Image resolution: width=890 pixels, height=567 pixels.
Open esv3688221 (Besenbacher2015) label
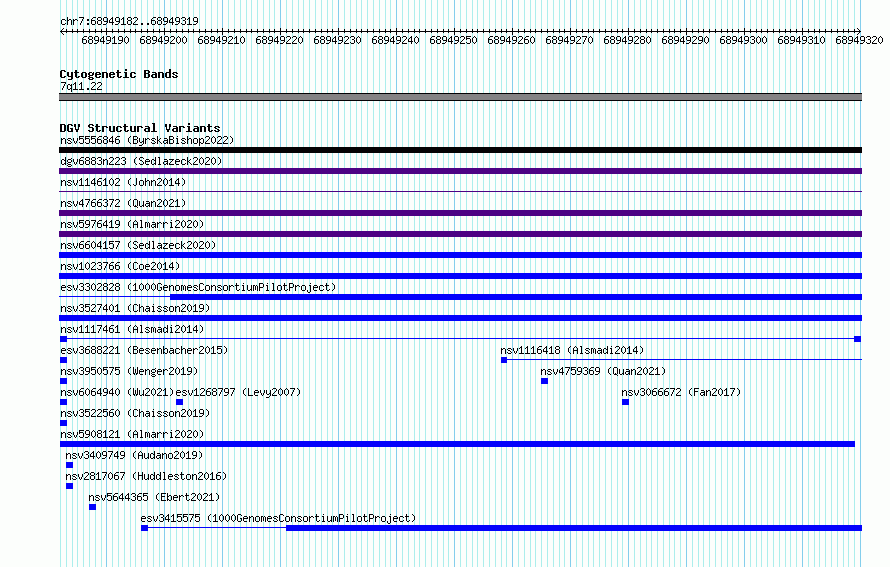(144, 350)
